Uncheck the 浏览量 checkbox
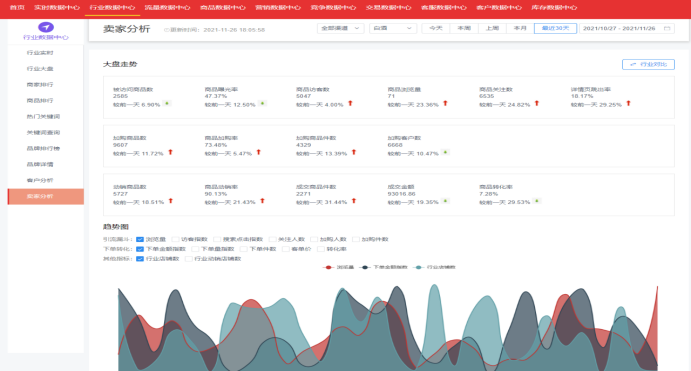The height and width of the screenshot is (371, 691). (140, 239)
